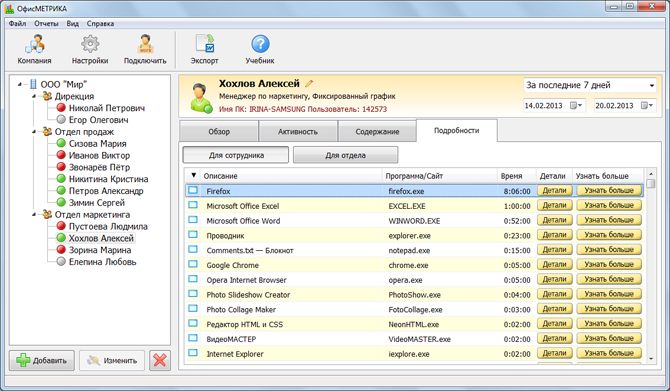
Task: Open the Компания toolbar icon
Action: pos(35,44)
